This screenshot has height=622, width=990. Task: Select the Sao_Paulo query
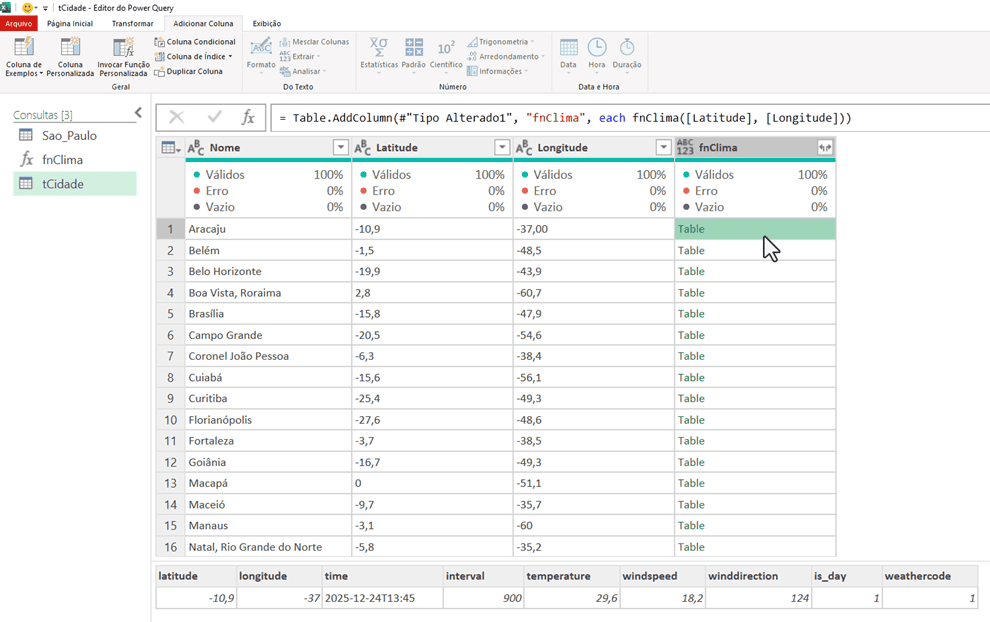[69, 136]
